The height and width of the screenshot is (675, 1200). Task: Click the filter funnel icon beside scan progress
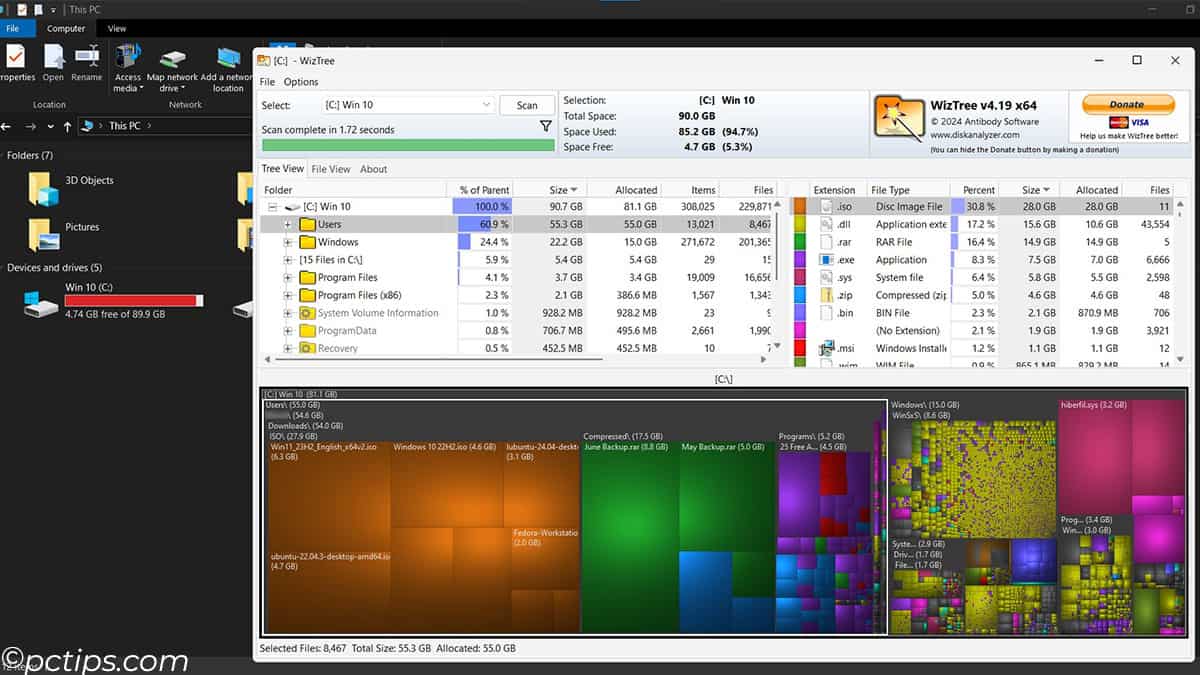point(545,127)
